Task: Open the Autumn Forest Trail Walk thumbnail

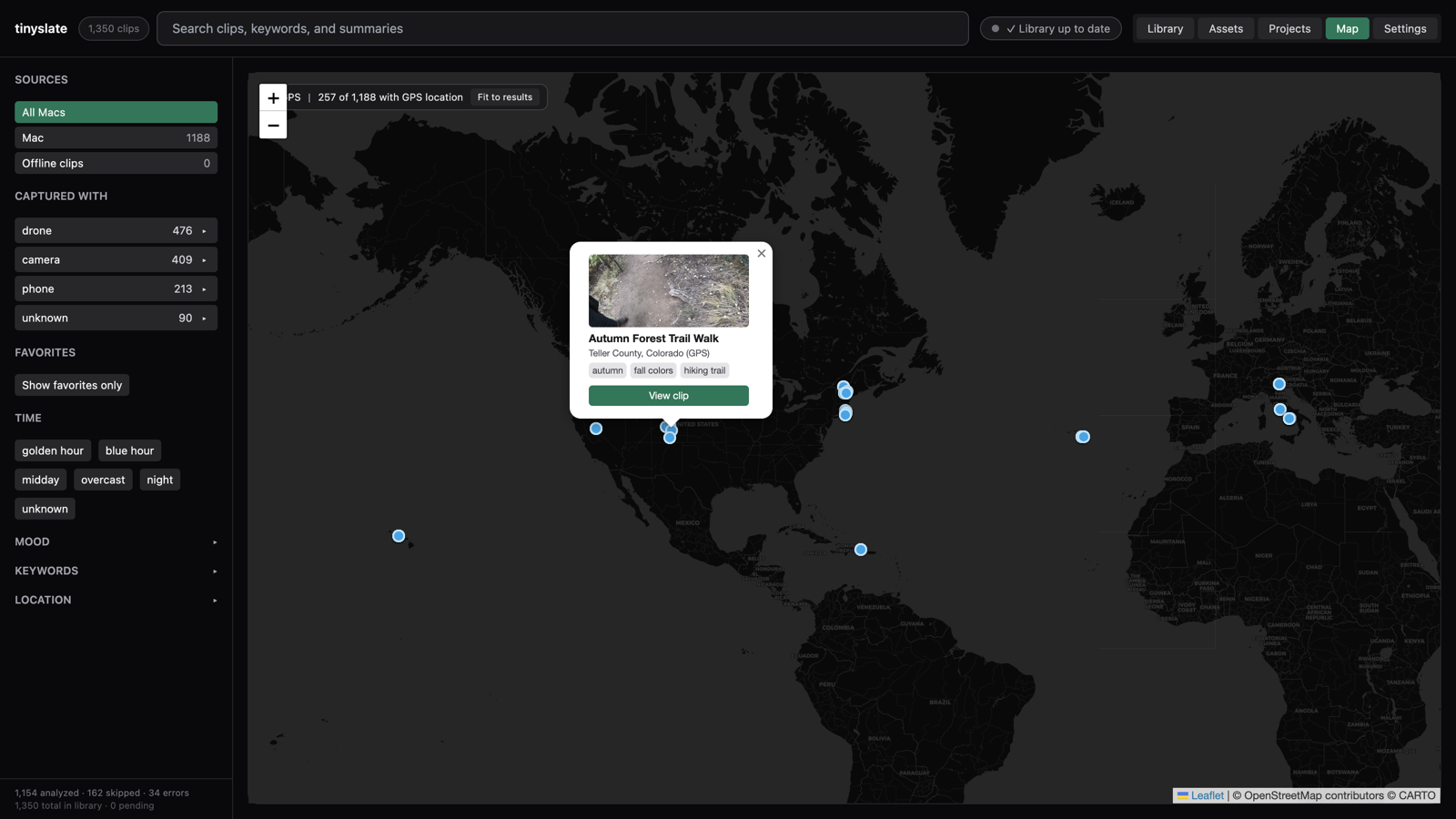Action: pos(669,290)
